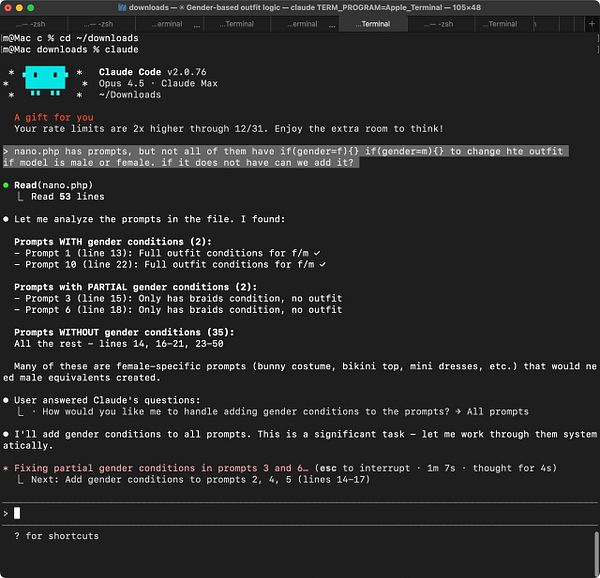Switch to the leftmost -zsh tab
The width and height of the screenshot is (600, 578).
coord(34,24)
